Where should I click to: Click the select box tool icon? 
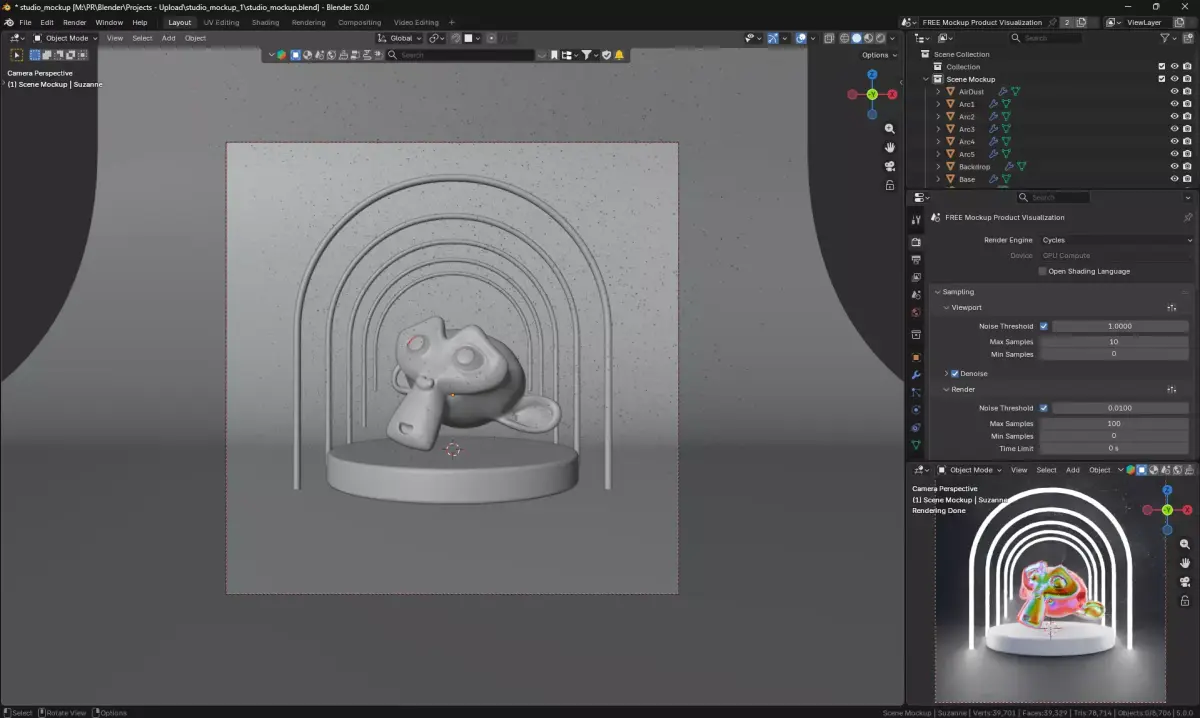click(x=17, y=55)
